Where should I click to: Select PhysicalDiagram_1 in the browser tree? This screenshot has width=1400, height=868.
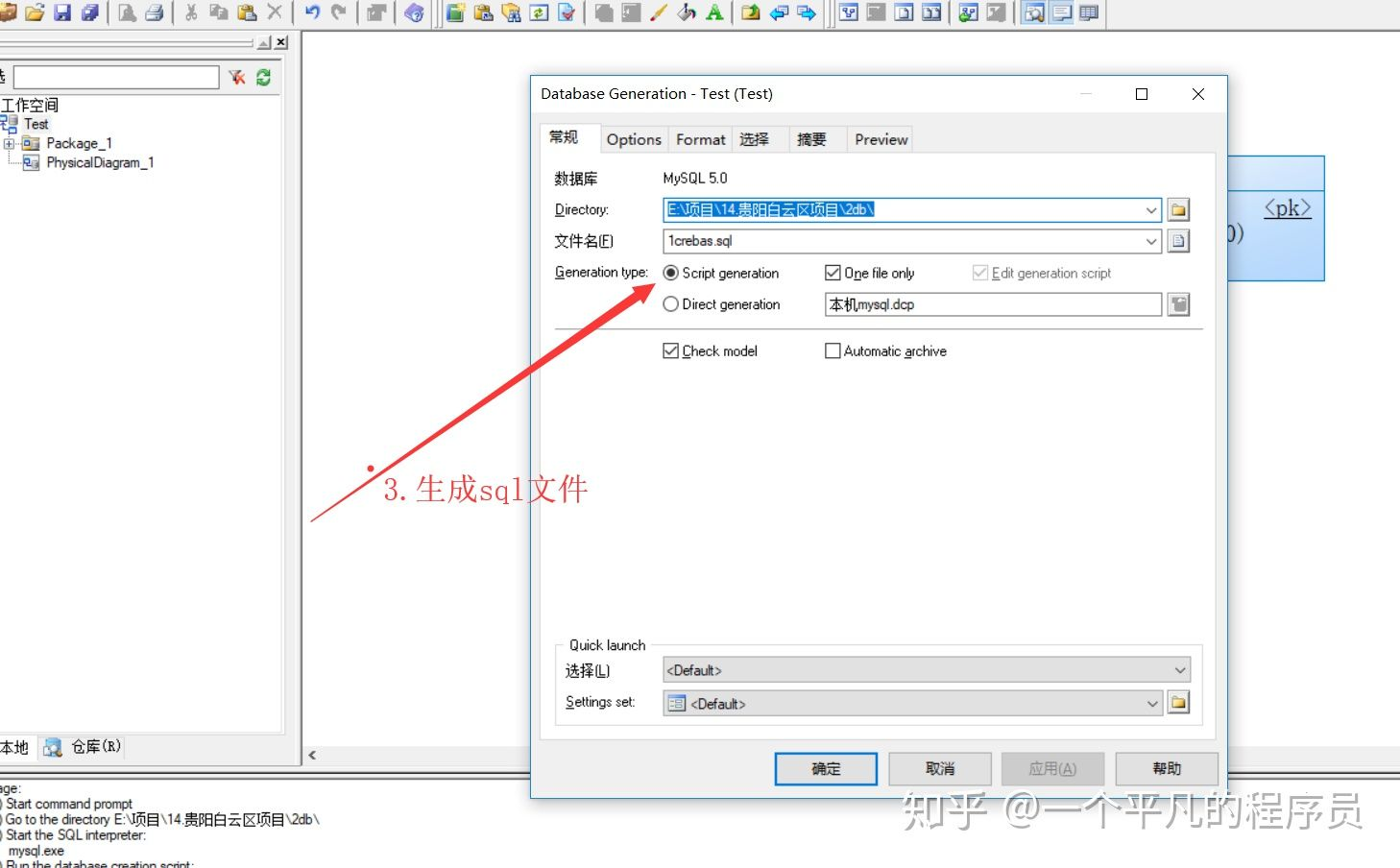click(100, 163)
